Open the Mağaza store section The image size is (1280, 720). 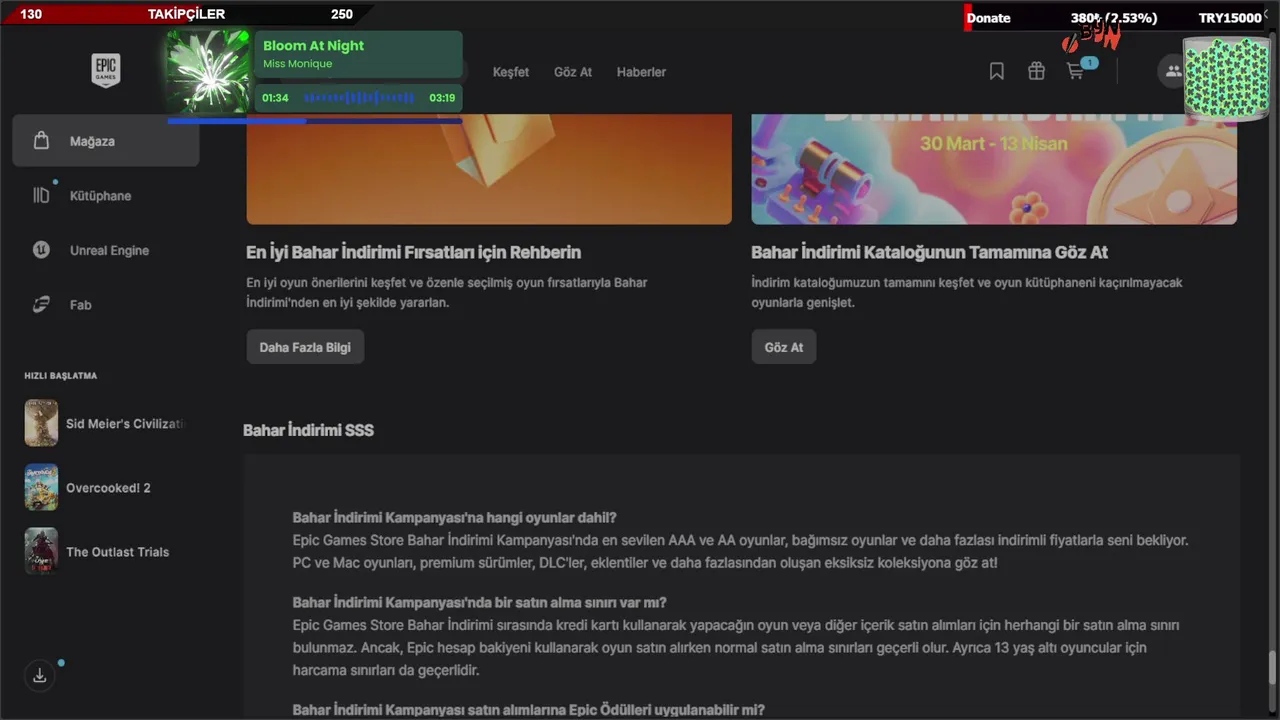106,141
